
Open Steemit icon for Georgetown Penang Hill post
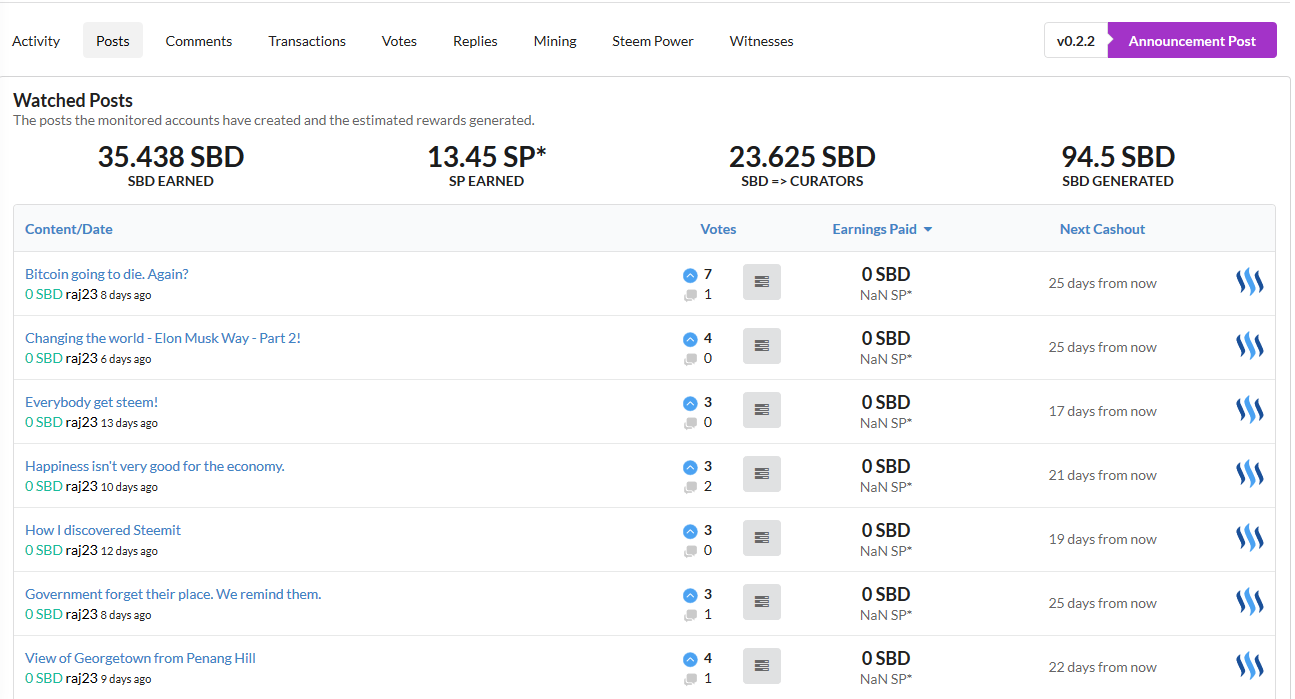[1249, 666]
